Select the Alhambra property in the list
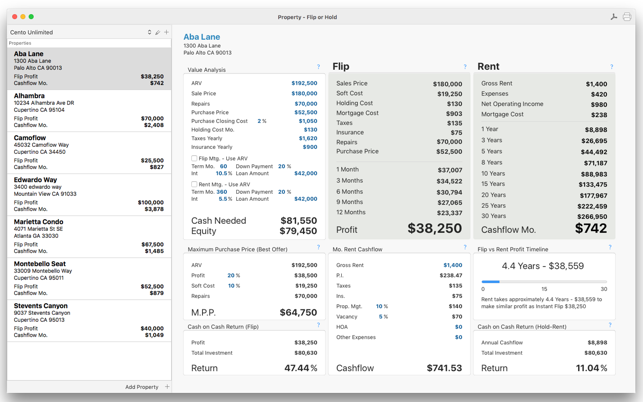 [89, 111]
